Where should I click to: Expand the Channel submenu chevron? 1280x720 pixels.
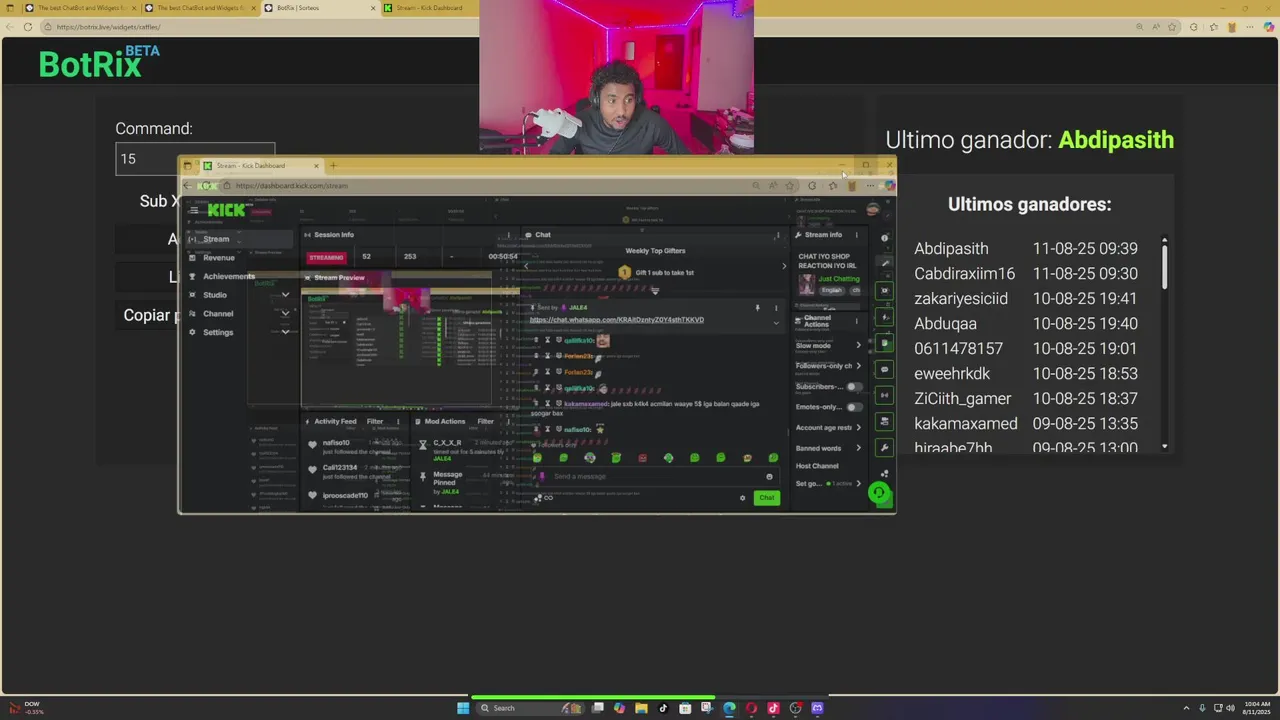pyautogui.click(x=285, y=314)
